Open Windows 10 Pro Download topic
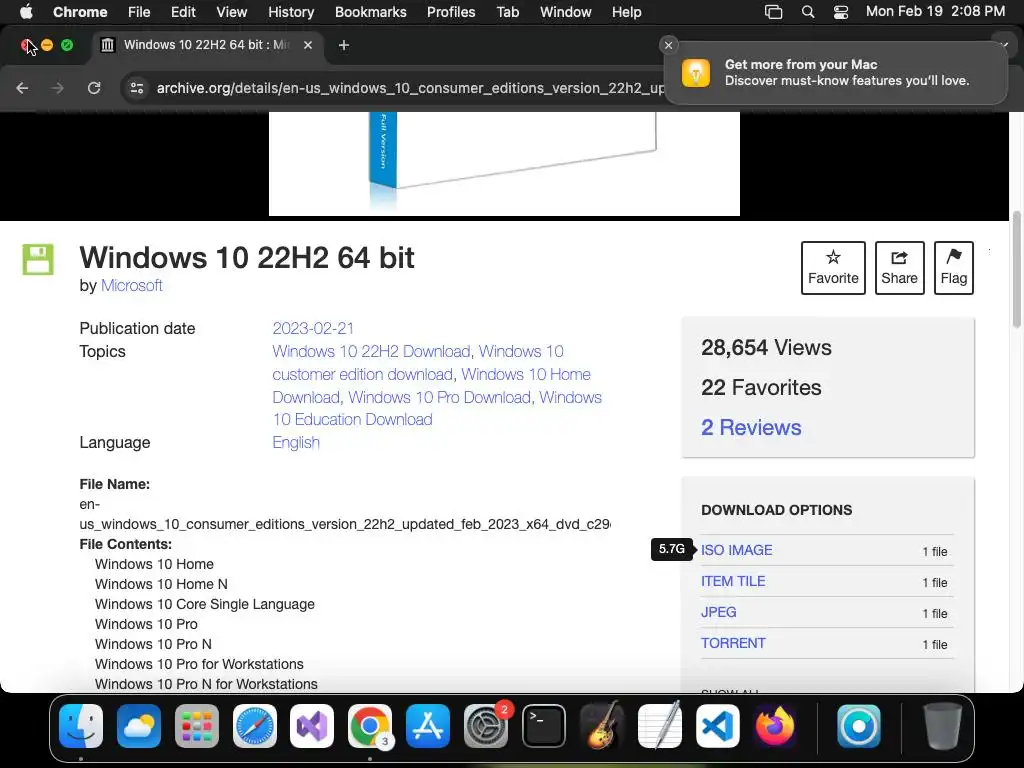1024x768 pixels. 440,397
